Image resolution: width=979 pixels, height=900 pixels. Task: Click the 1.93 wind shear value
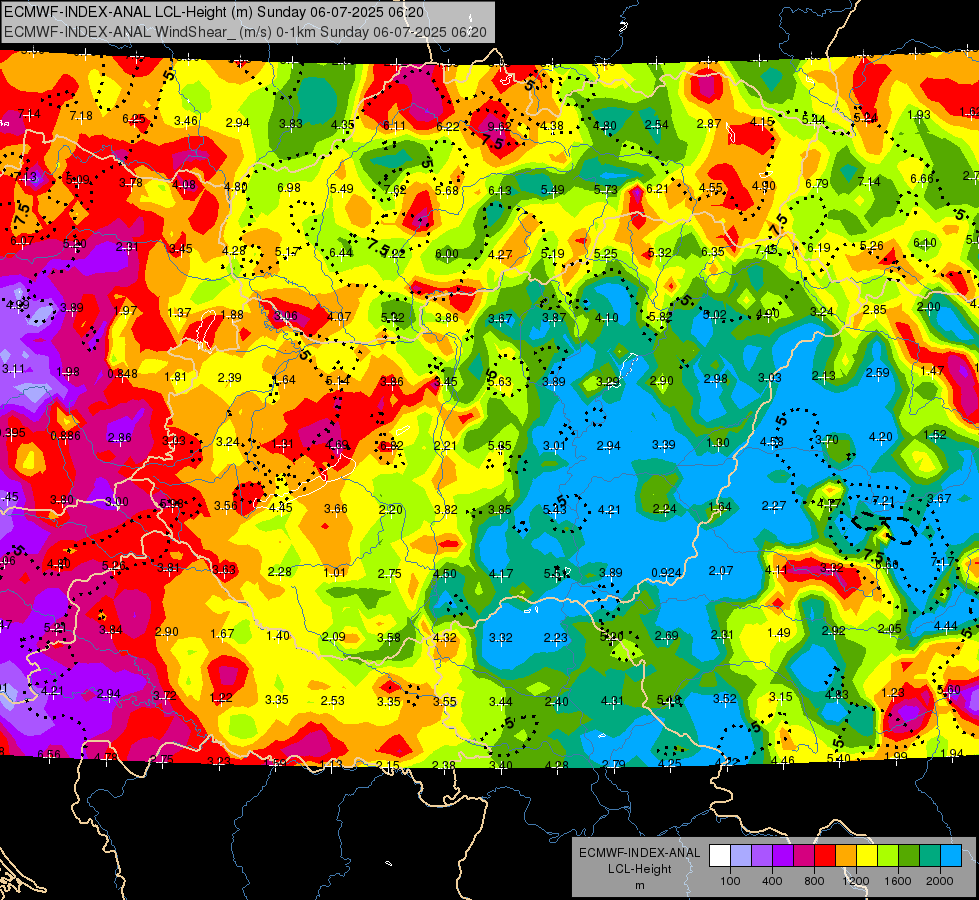(x=919, y=114)
